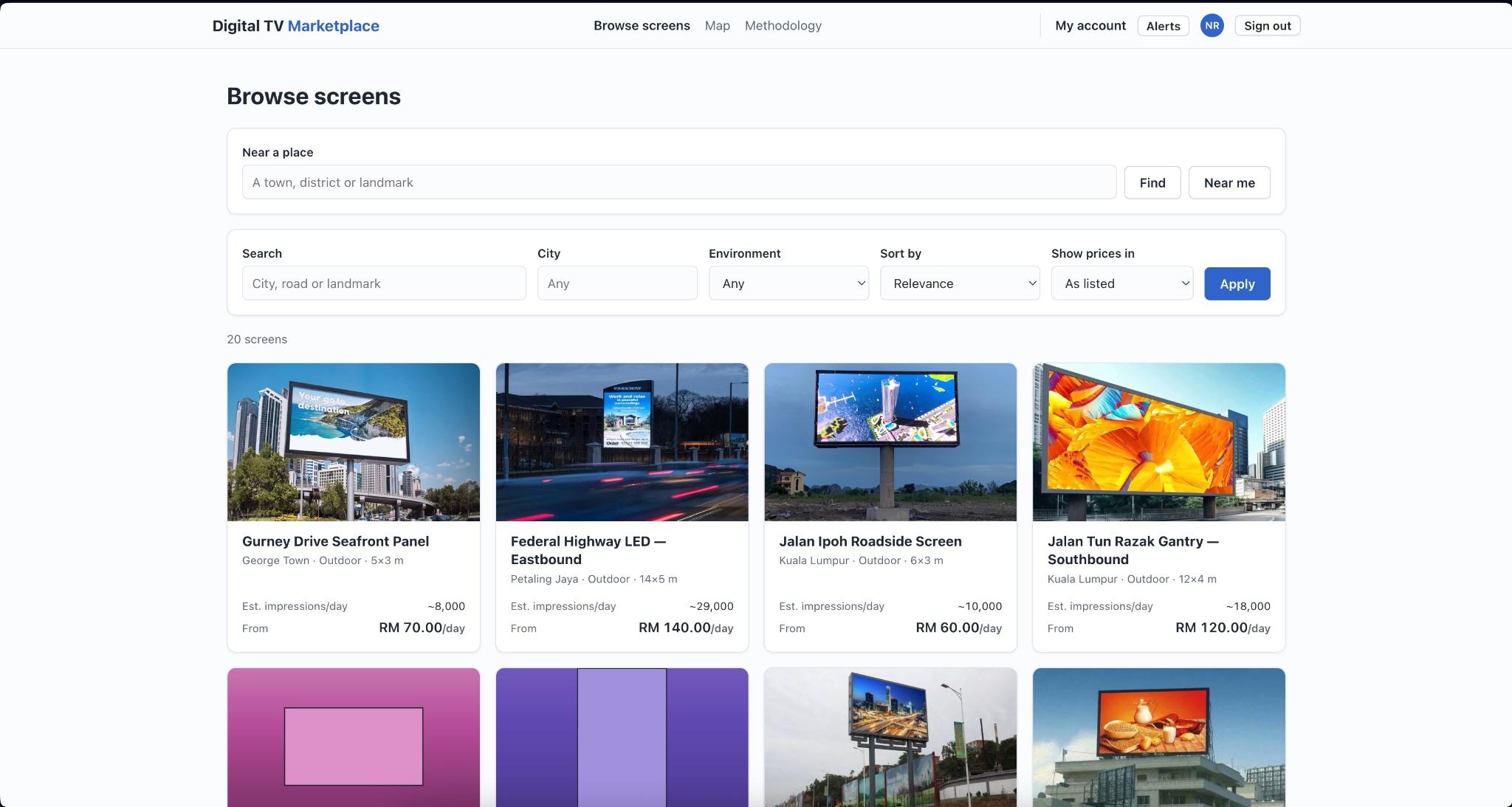Open the pink placeholder screen thumbnail
This screenshot has height=807, width=1512.
pos(354,738)
